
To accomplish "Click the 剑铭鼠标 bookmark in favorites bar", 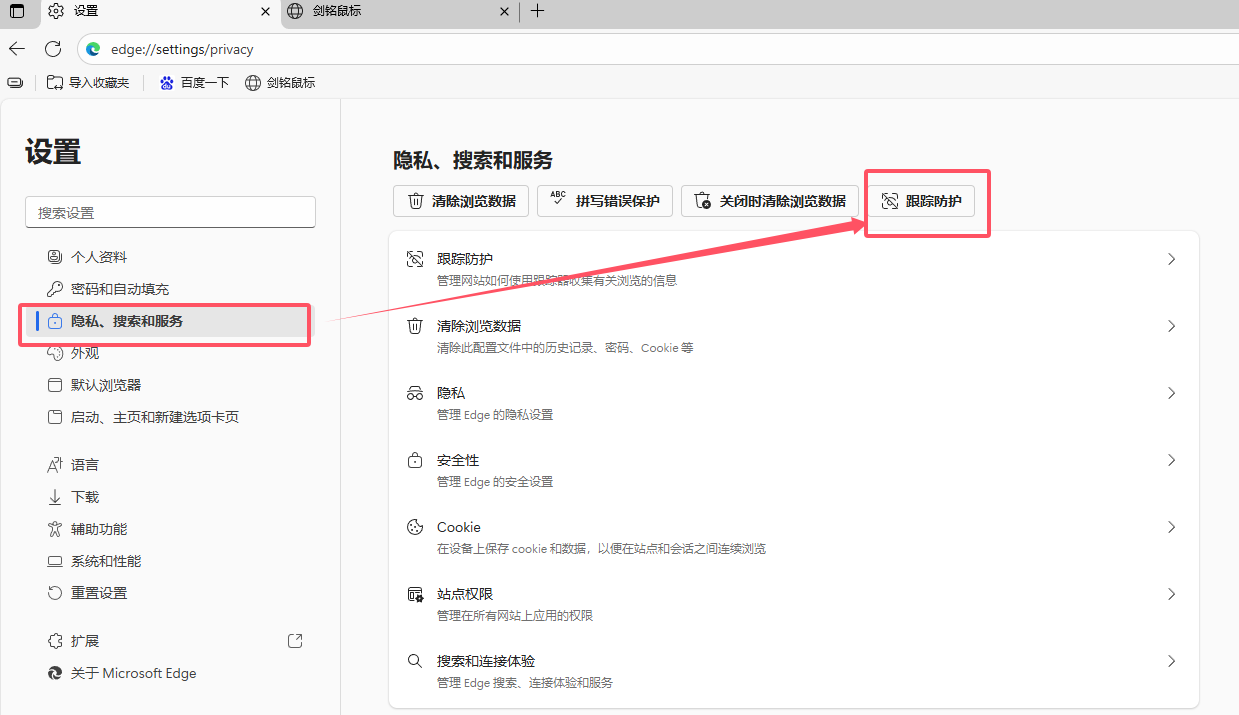I will coord(280,83).
